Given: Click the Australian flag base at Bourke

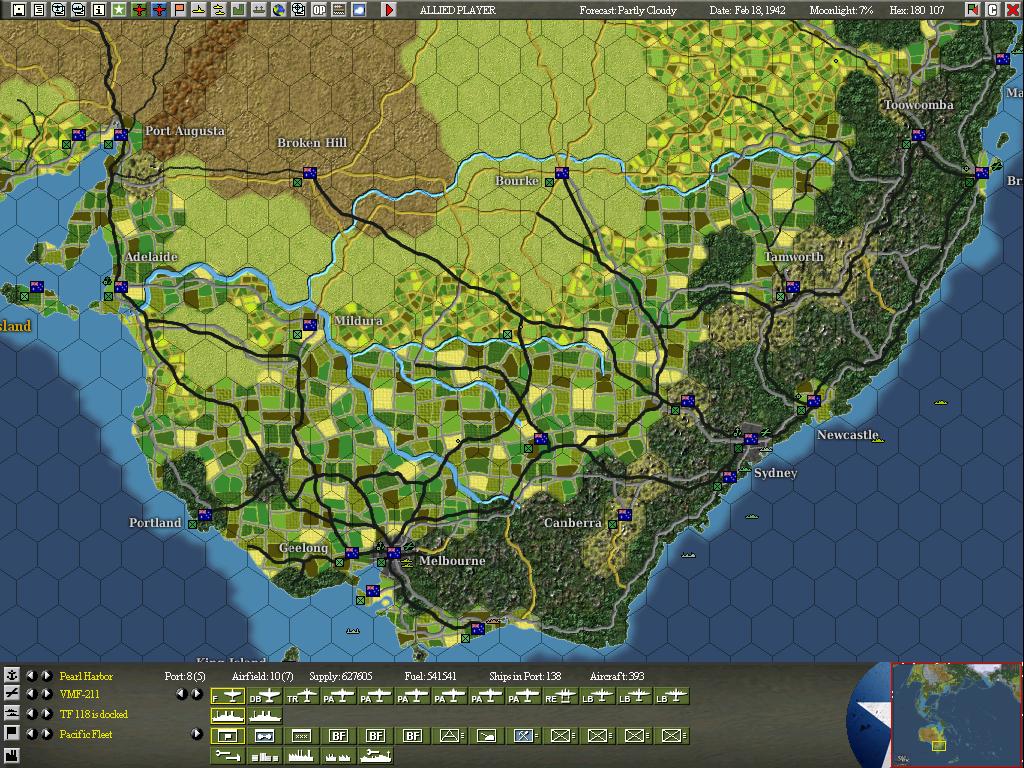Looking at the screenshot, I should pos(562,173).
